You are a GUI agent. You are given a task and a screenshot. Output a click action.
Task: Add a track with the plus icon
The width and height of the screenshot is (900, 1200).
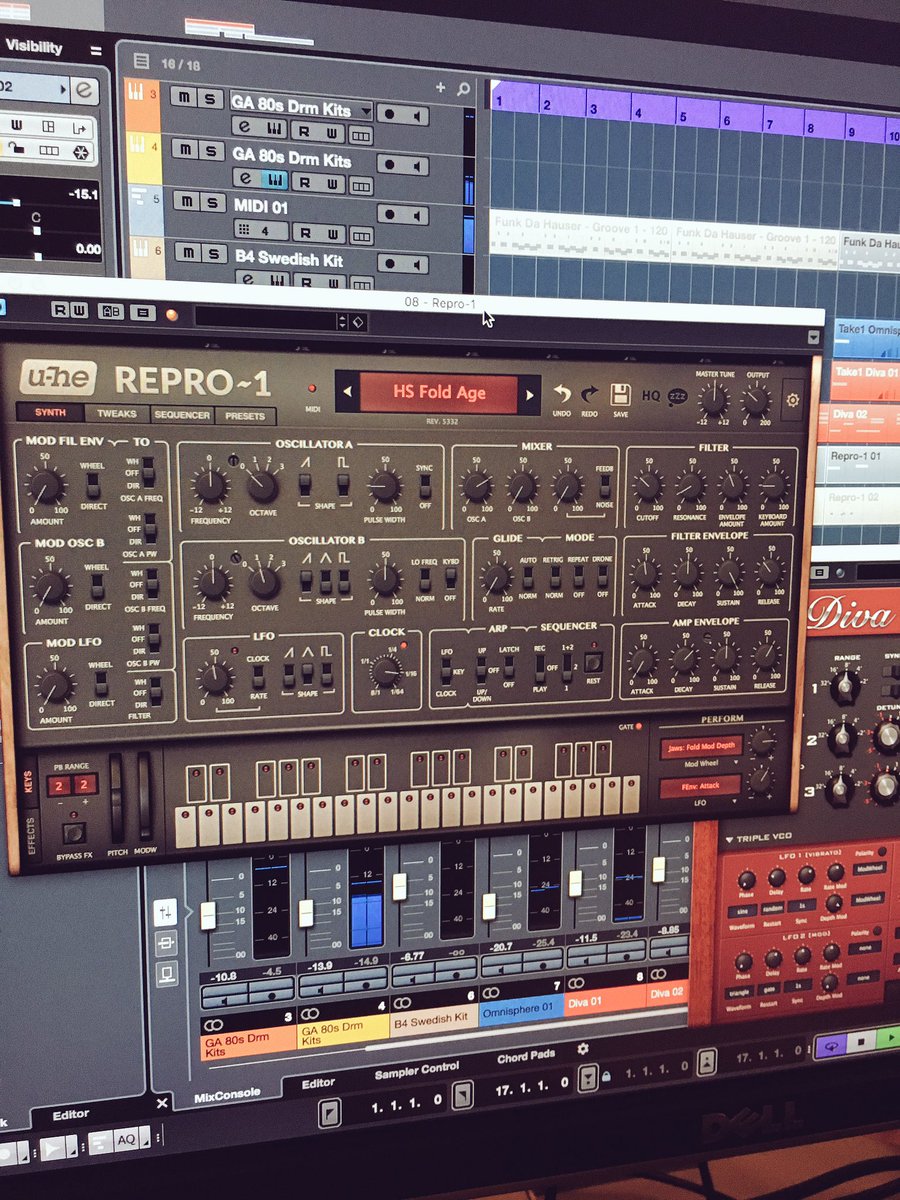click(x=440, y=88)
